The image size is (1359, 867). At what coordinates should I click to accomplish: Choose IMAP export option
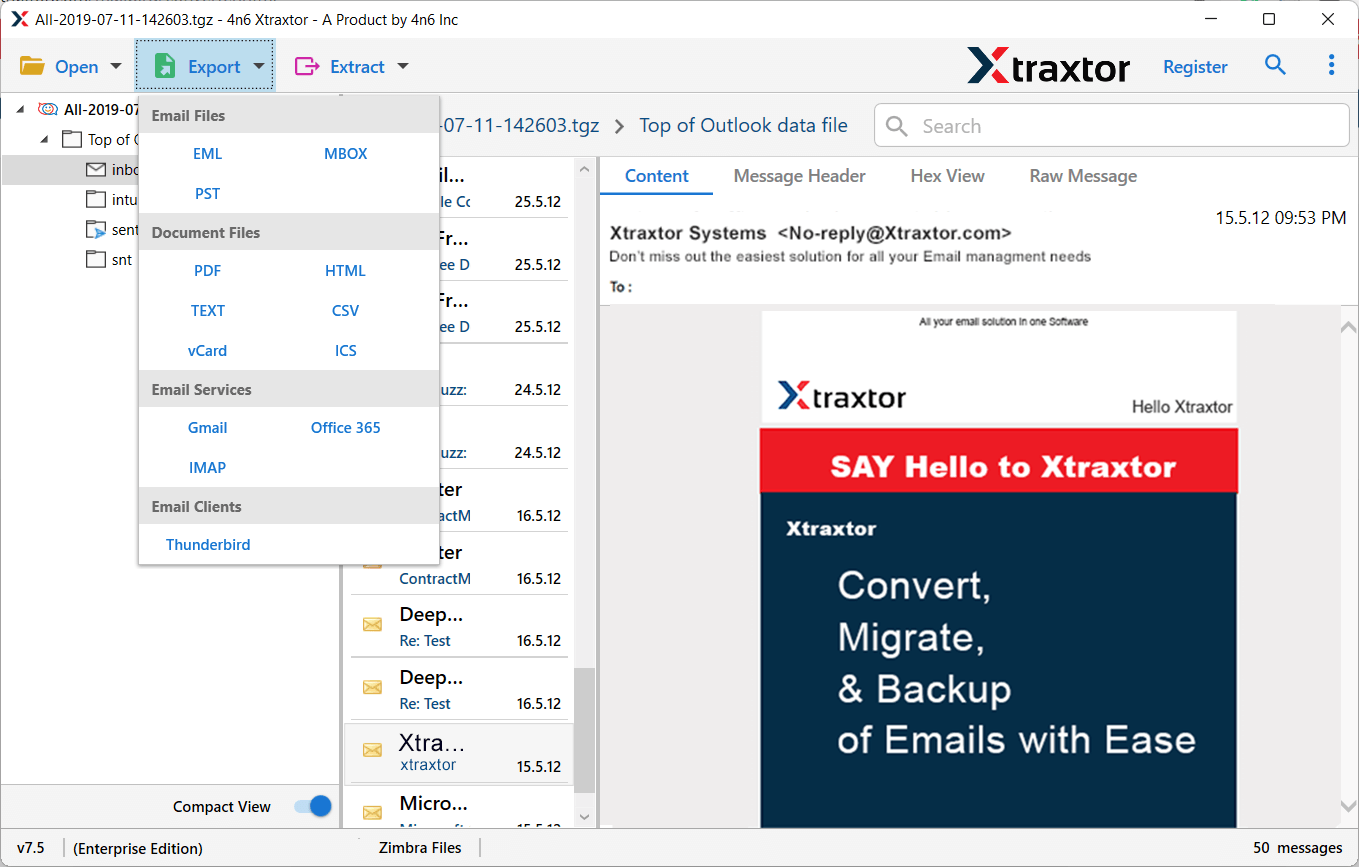[x=208, y=468]
